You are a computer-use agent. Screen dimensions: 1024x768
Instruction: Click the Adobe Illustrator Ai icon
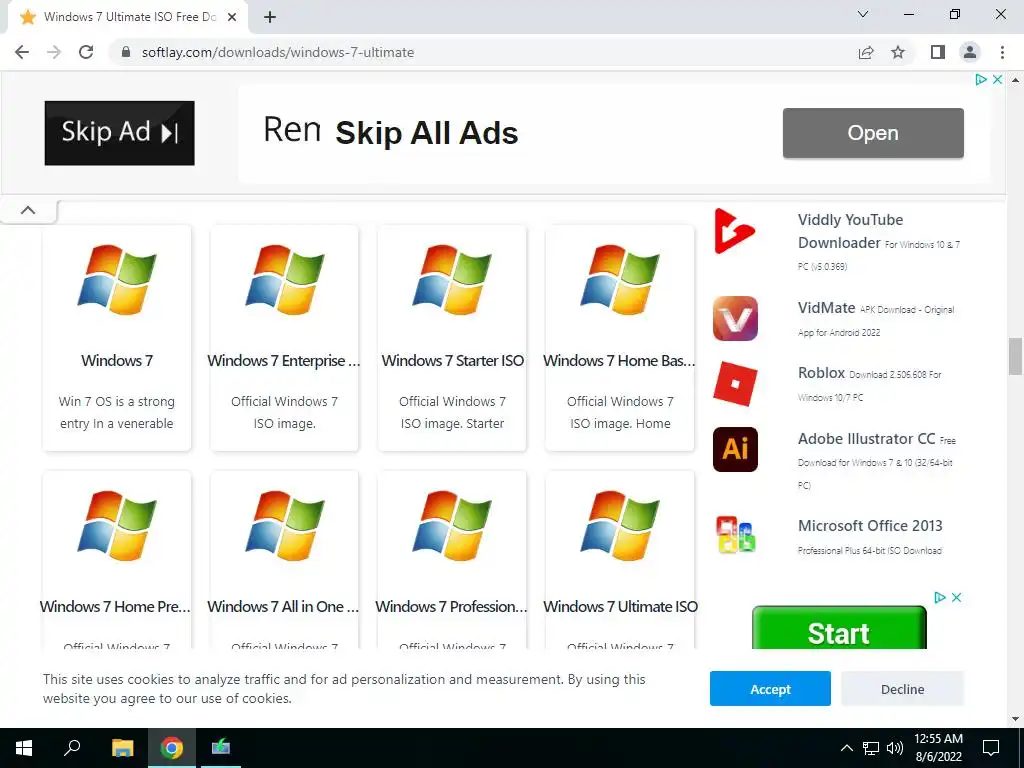point(735,449)
